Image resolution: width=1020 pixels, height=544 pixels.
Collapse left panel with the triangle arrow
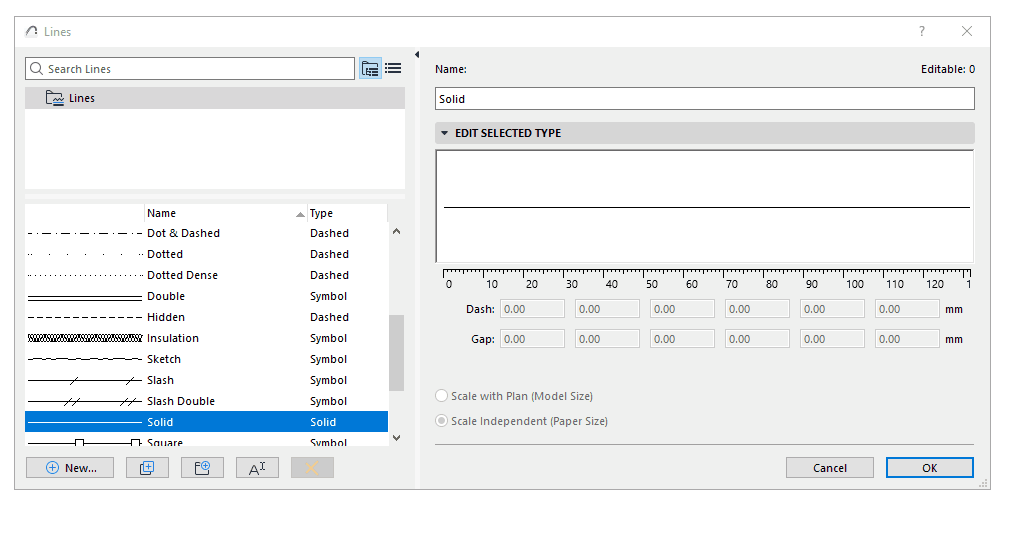(x=417, y=55)
